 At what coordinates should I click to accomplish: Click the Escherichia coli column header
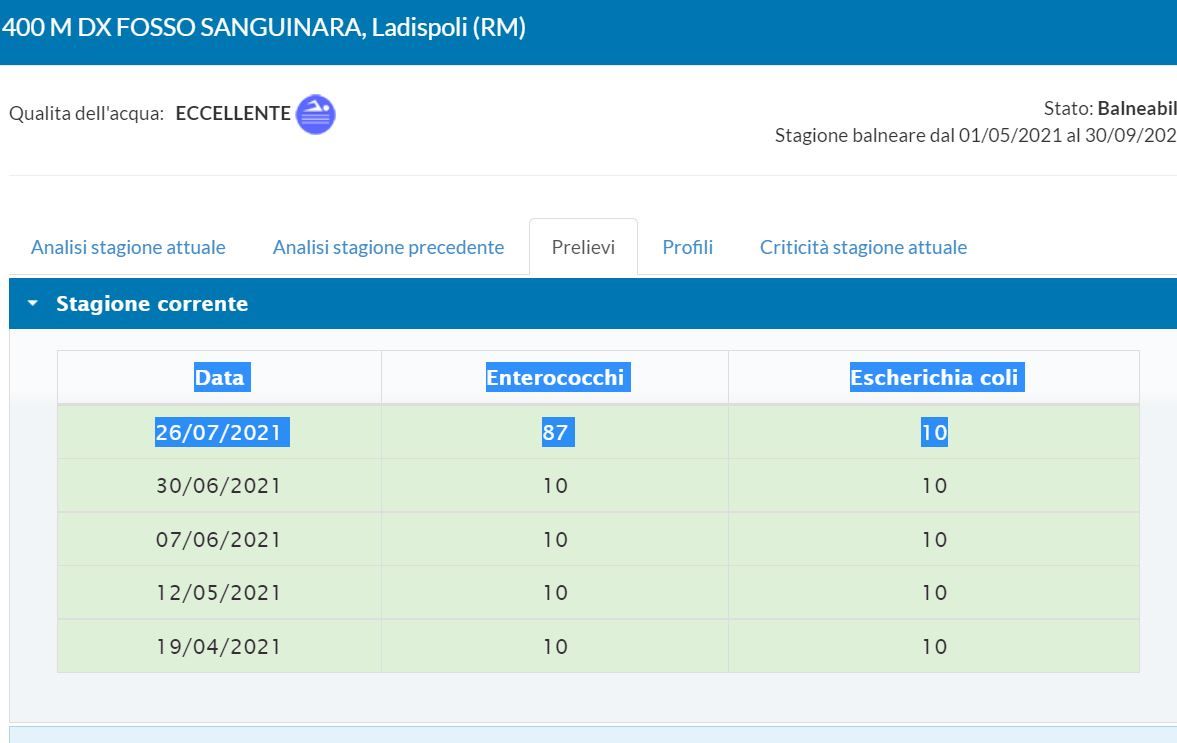[x=934, y=378]
